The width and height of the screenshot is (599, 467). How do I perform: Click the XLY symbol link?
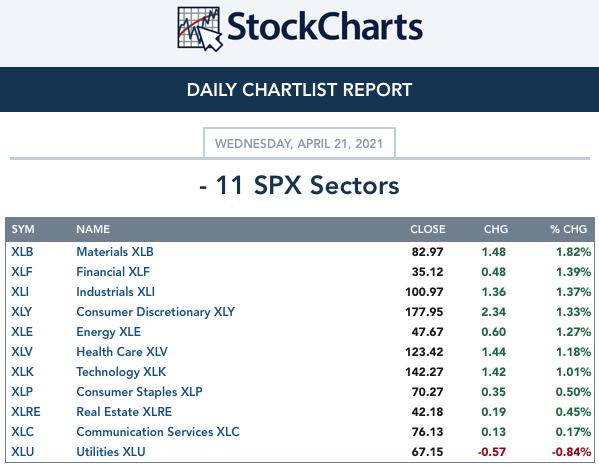point(21,311)
